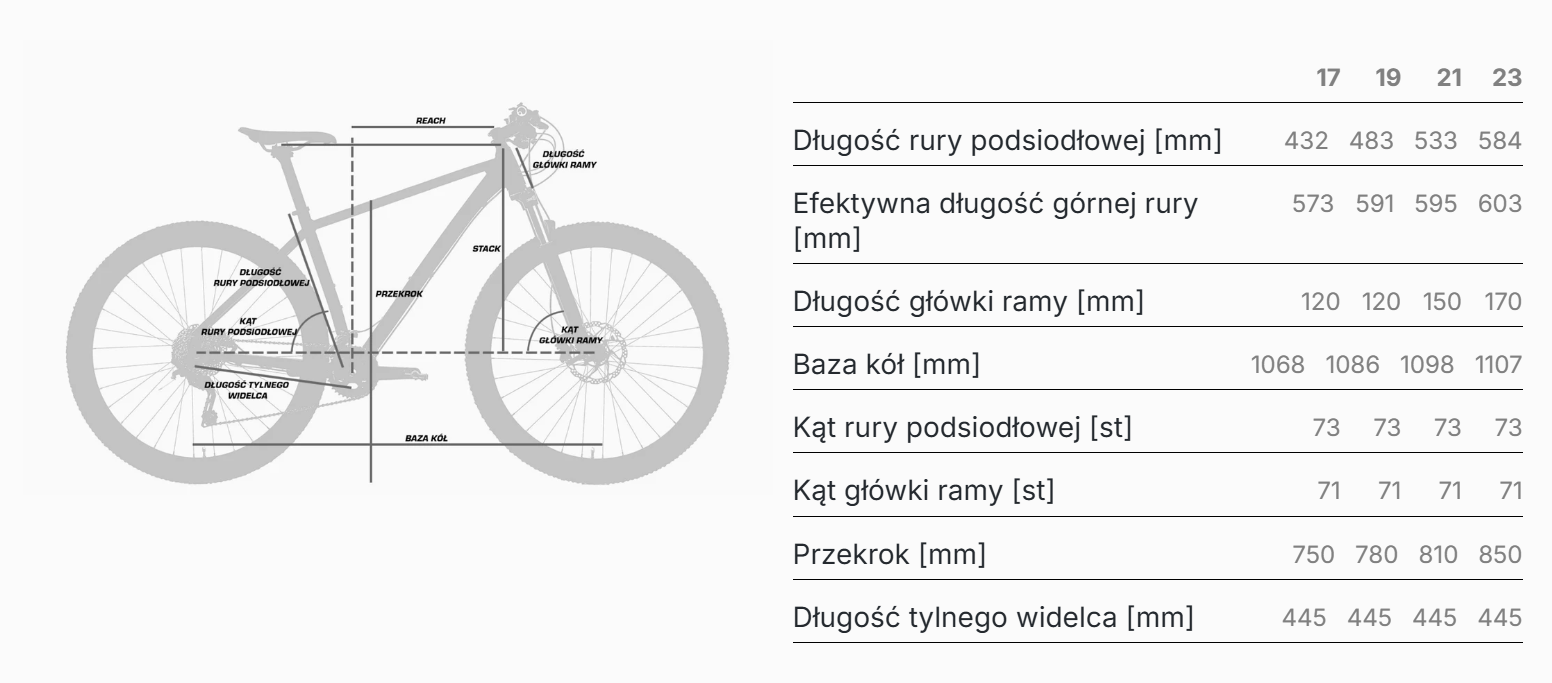Click the 850 standover value
Screen dimensions: 1552x683
[x=1500, y=554]
